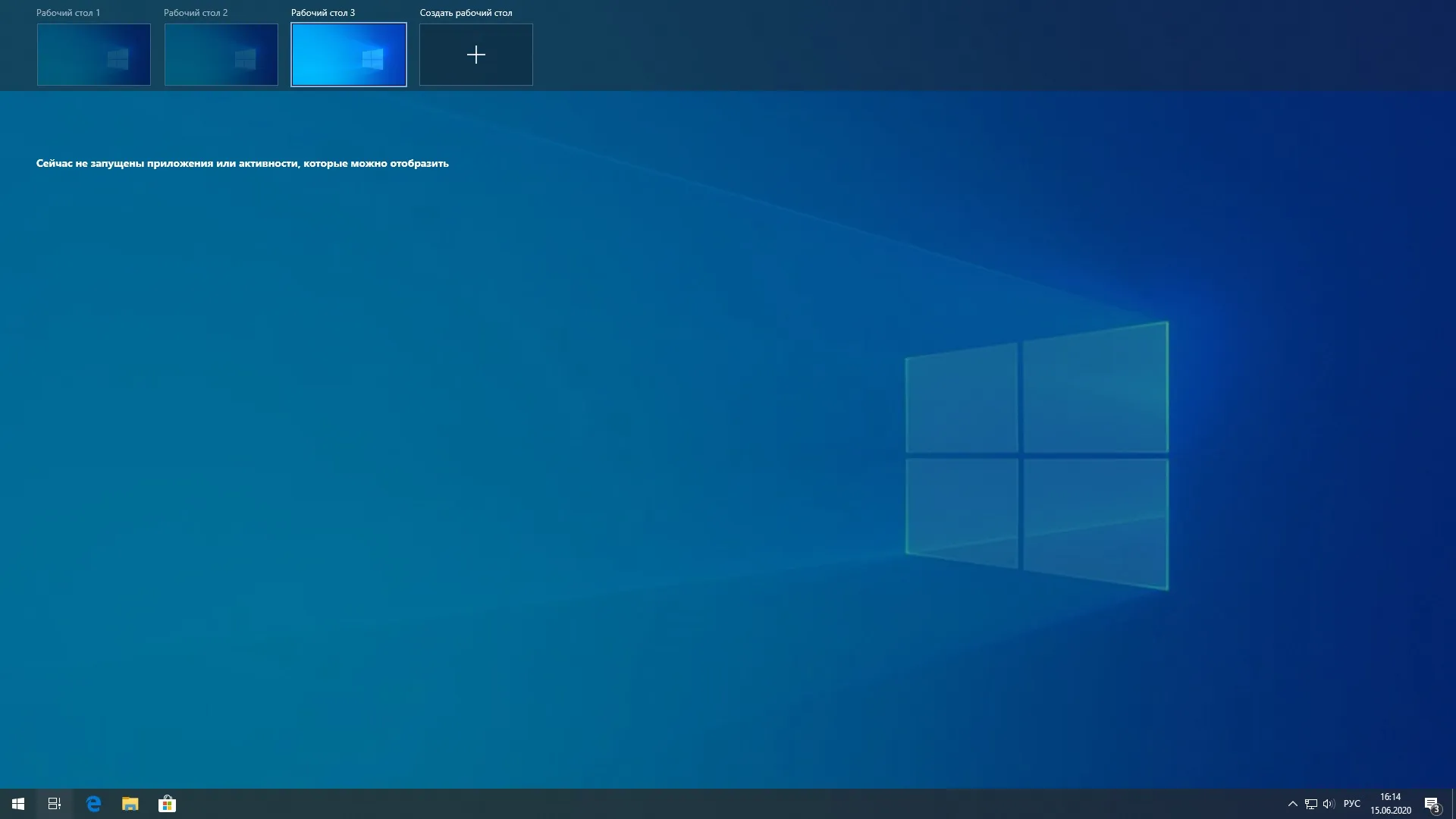The image size is (1456, 819).
Task: Change input language РУС indicator
Action: click(x=1351, y=804)
